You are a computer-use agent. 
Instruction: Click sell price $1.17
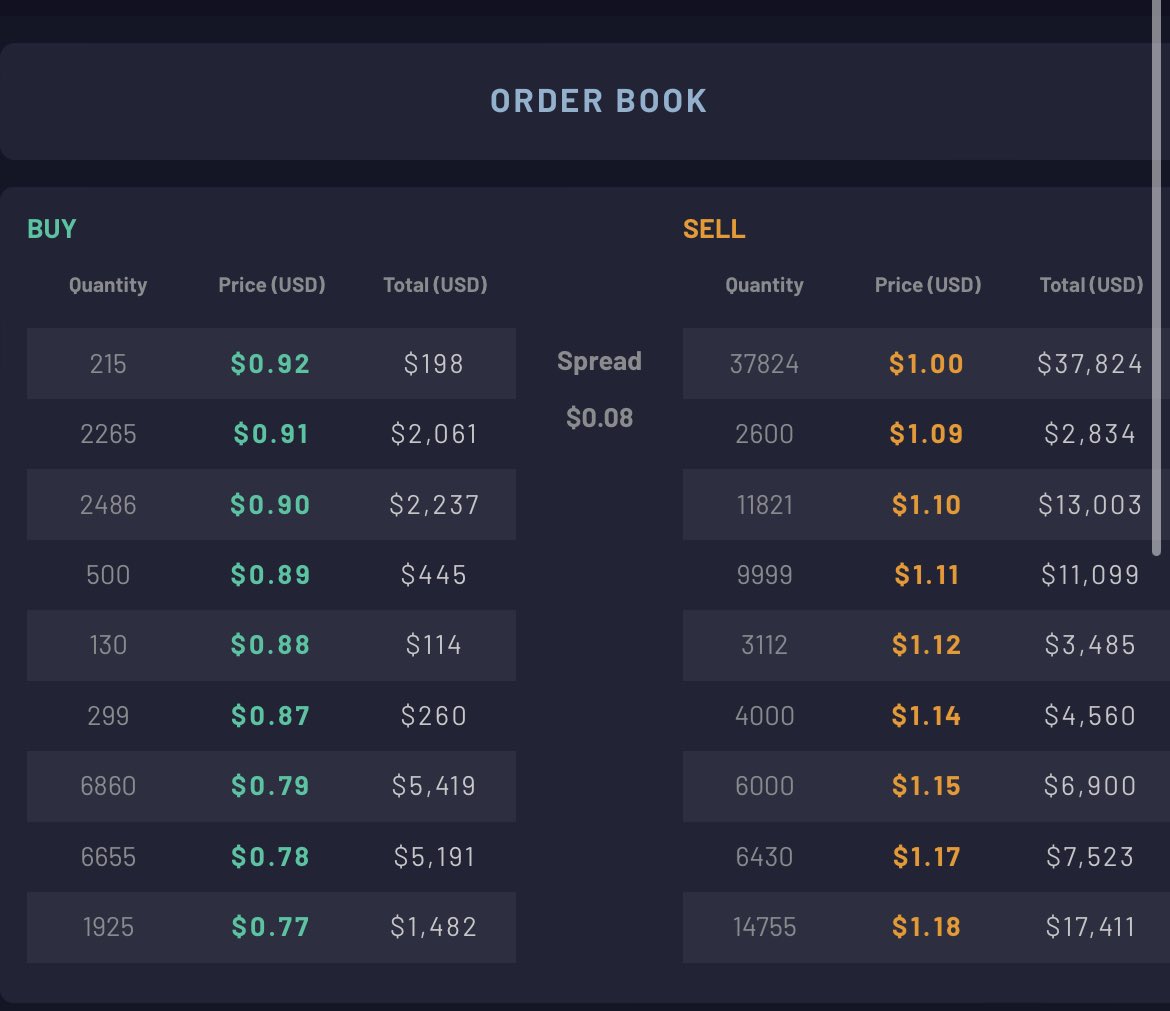926,857
